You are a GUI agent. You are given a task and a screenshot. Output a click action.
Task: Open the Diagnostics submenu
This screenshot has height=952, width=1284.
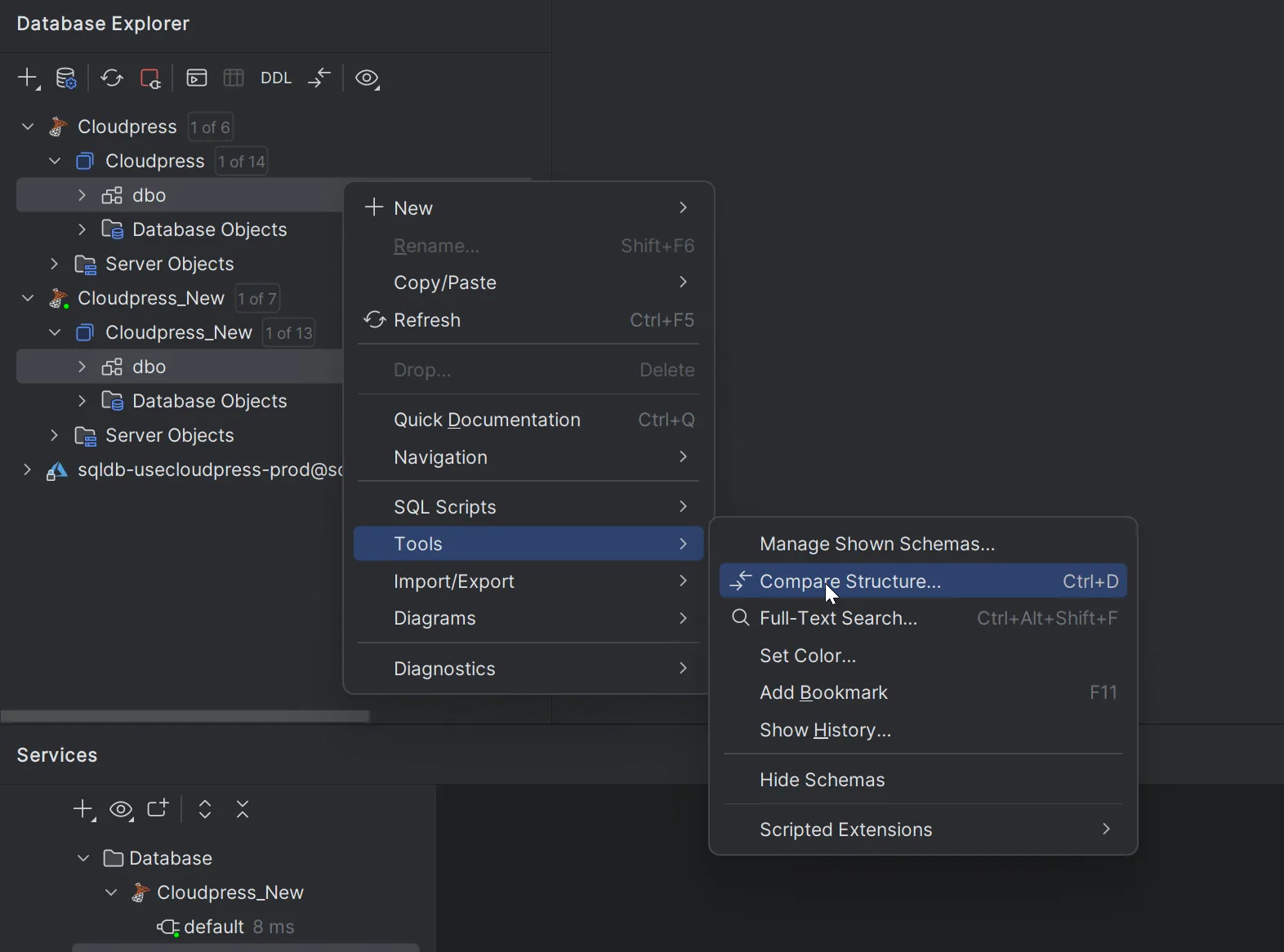click(528, 669)
